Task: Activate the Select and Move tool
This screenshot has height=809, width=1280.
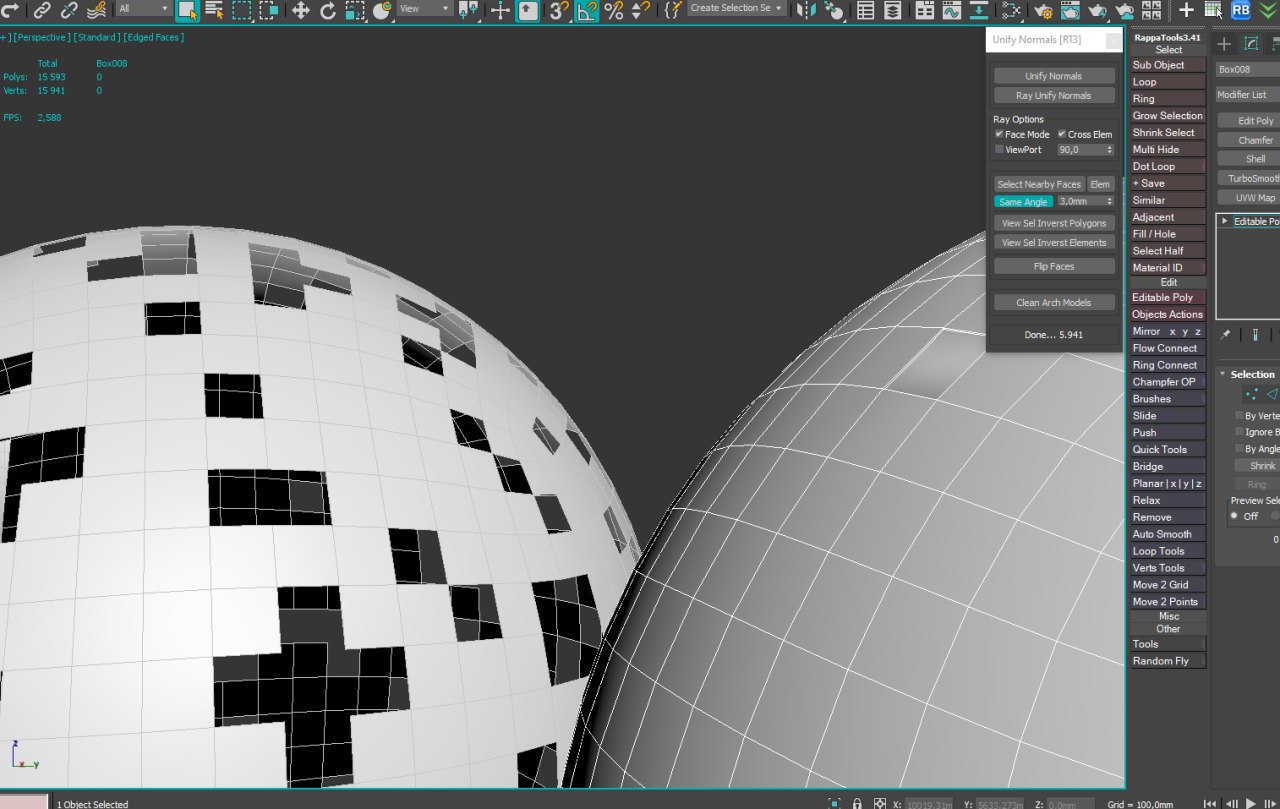Action: click(x=300, y=10)
